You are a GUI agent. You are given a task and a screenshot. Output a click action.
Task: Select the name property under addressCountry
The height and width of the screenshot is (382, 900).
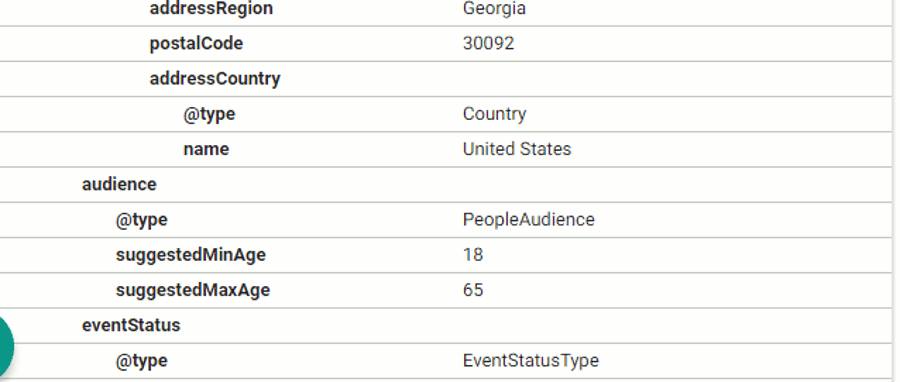click(x=206, y=149)
